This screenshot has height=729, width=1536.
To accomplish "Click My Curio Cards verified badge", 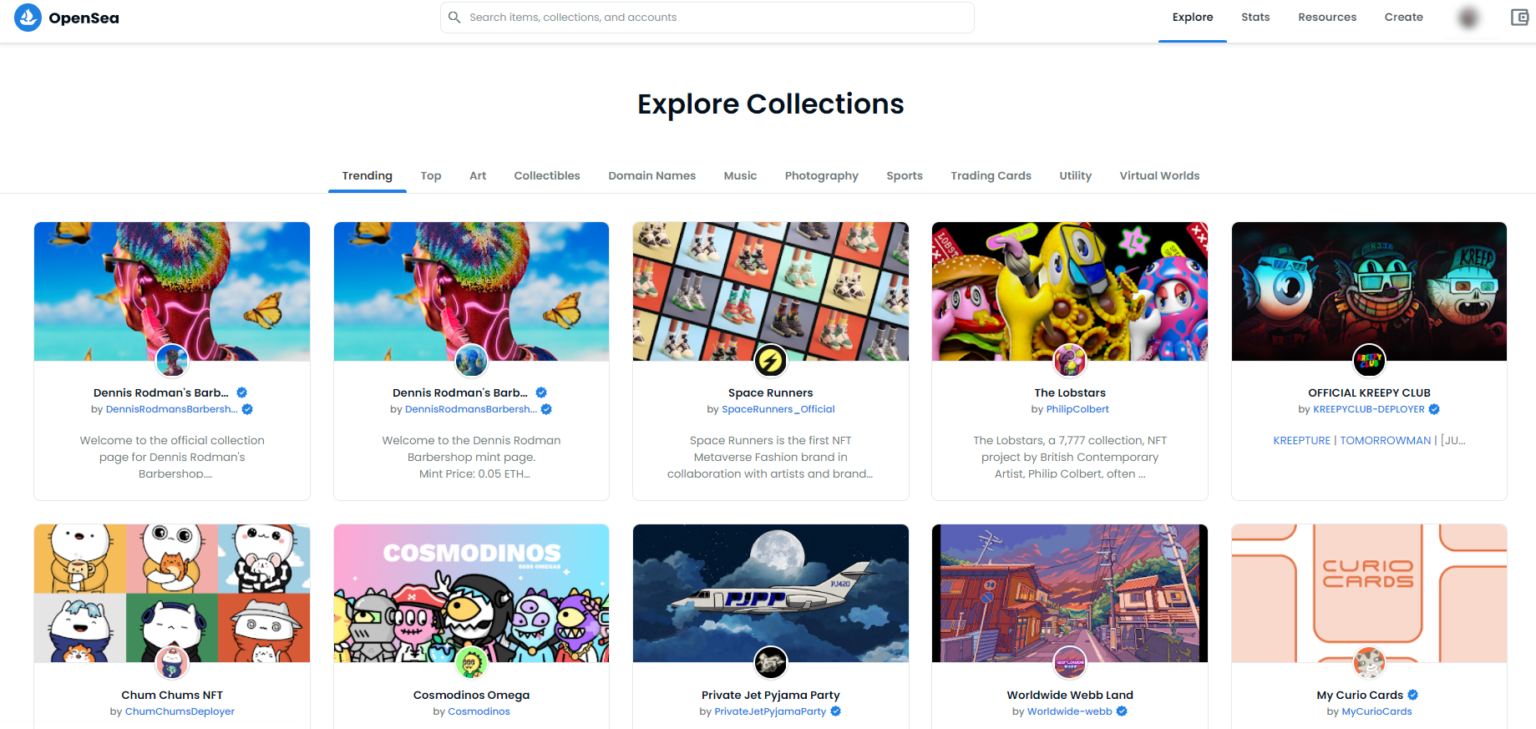I will tap(1413, 695).
